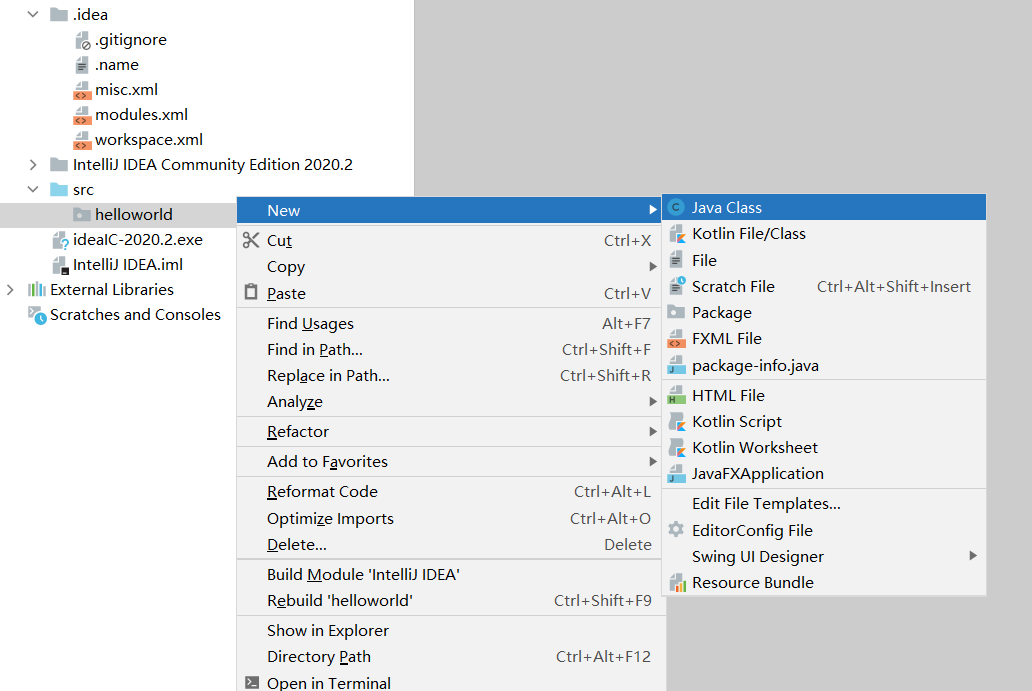
Task: Select the Resource Bundle icon
Action: pyautogui.click(x=679, y=582)
